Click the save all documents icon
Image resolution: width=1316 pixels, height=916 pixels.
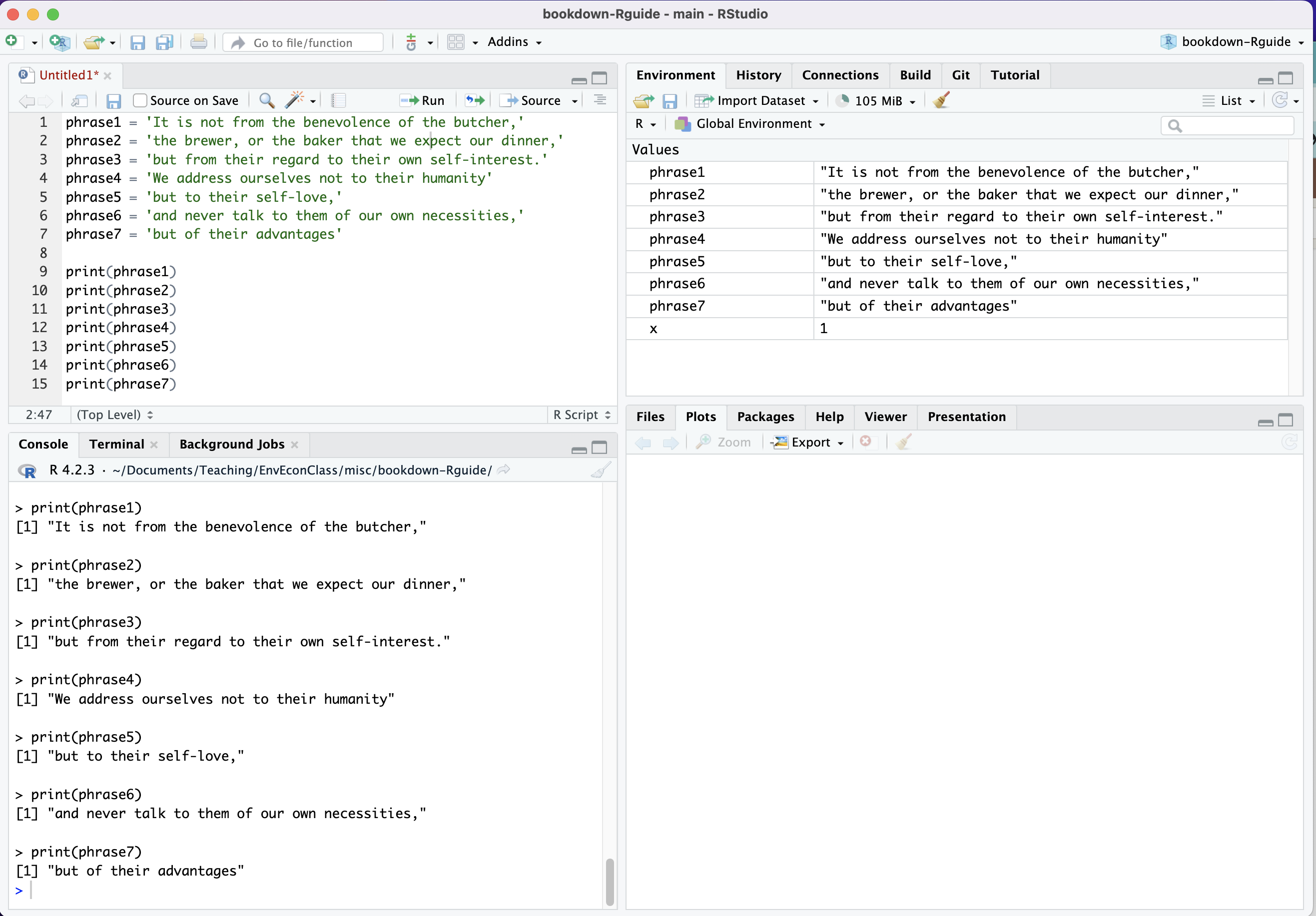tap(164, 42)
